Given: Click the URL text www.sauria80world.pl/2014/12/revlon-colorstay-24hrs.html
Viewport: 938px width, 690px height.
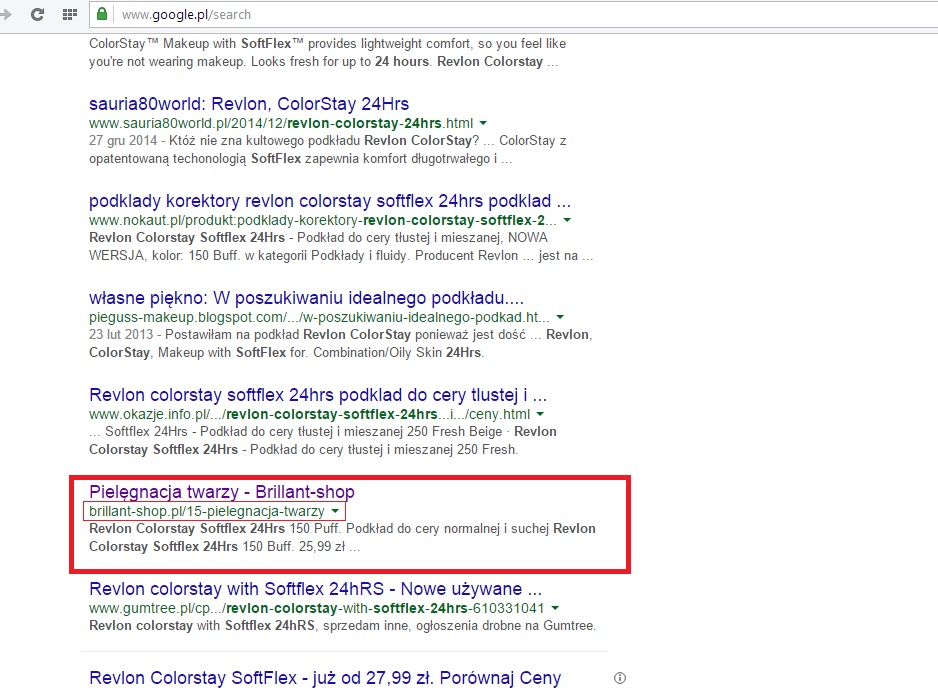Looking at the screenshot, I should click(281, 123).
